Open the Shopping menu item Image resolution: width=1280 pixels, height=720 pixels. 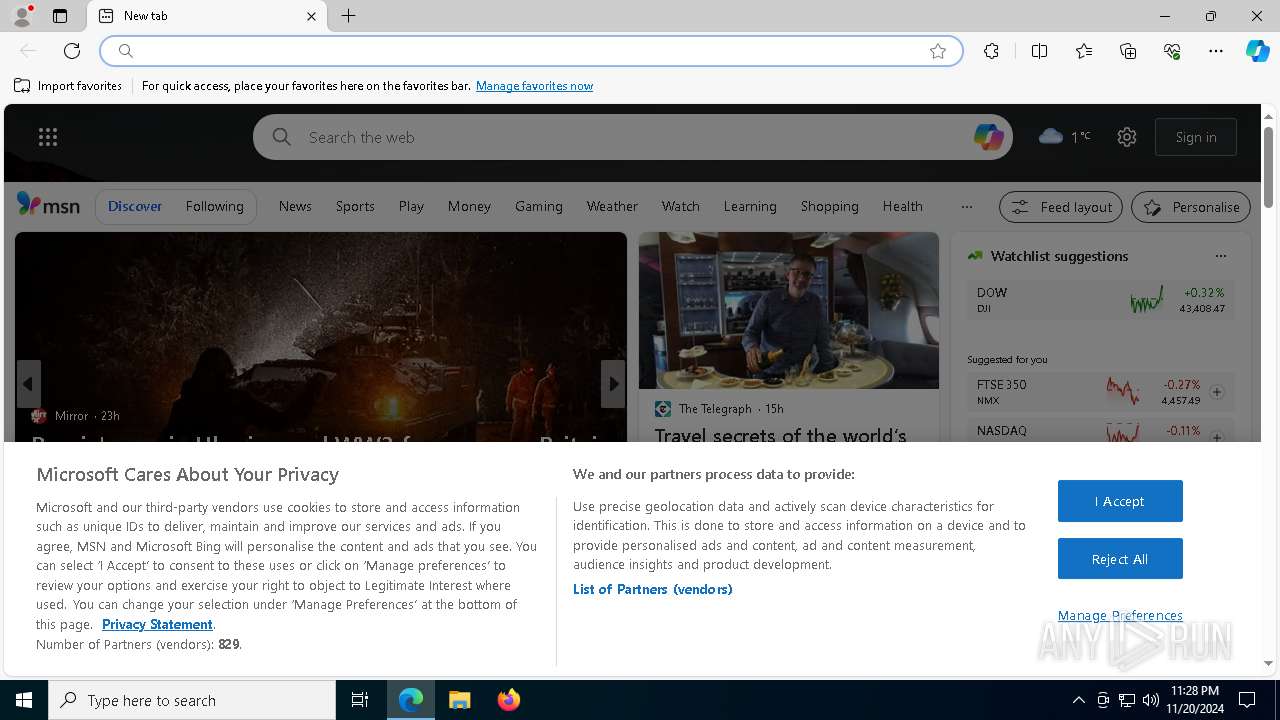tap(829, 206)
